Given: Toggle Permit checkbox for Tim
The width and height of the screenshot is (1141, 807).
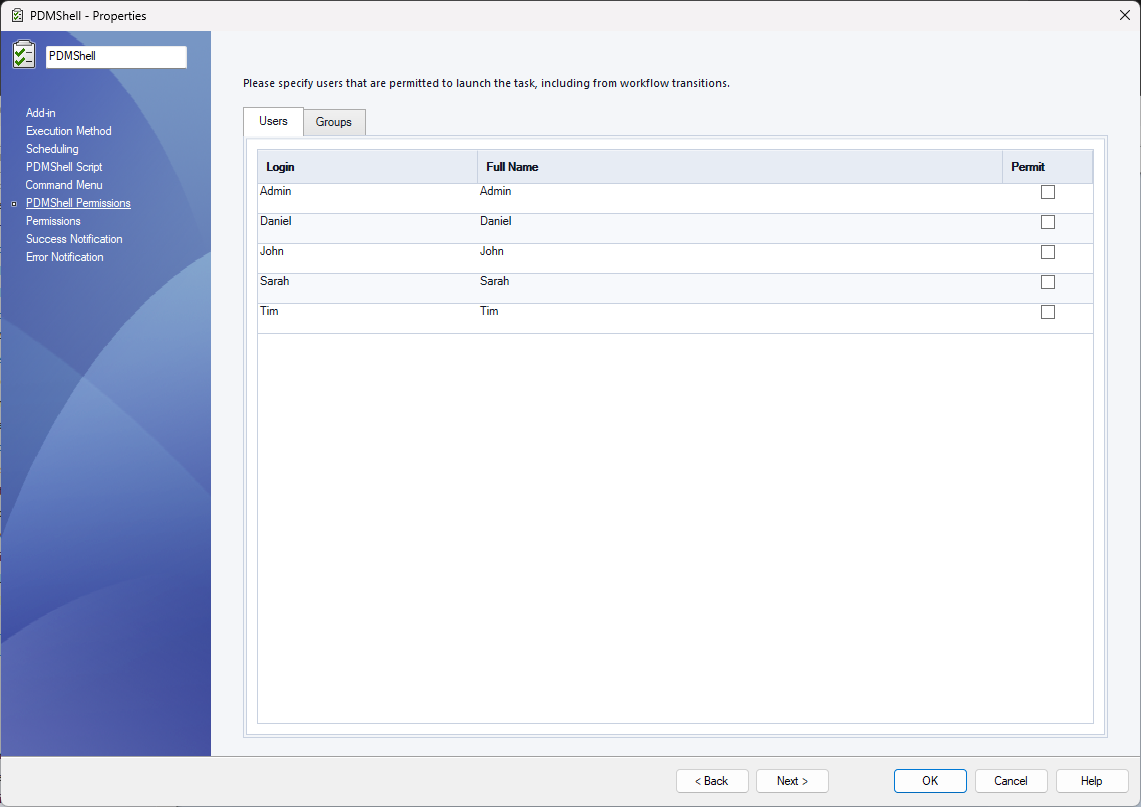Looking at the screenshot, I should (x=1047, y=312).
